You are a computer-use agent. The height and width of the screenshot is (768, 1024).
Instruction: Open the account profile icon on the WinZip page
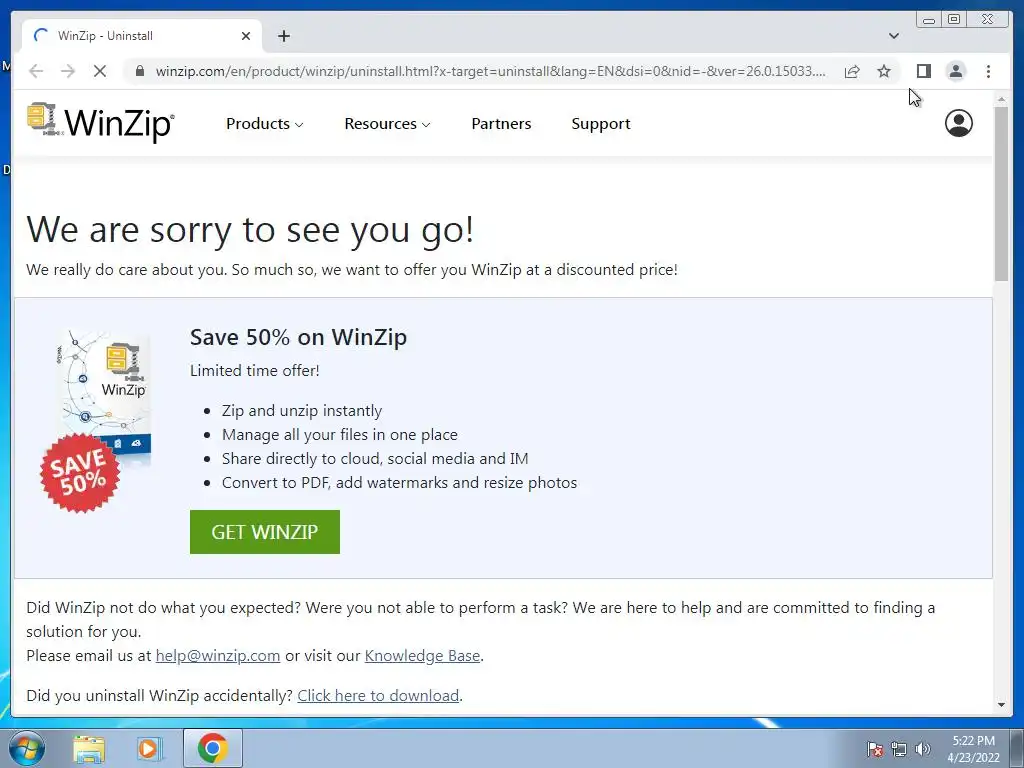(x=958, y=123)
